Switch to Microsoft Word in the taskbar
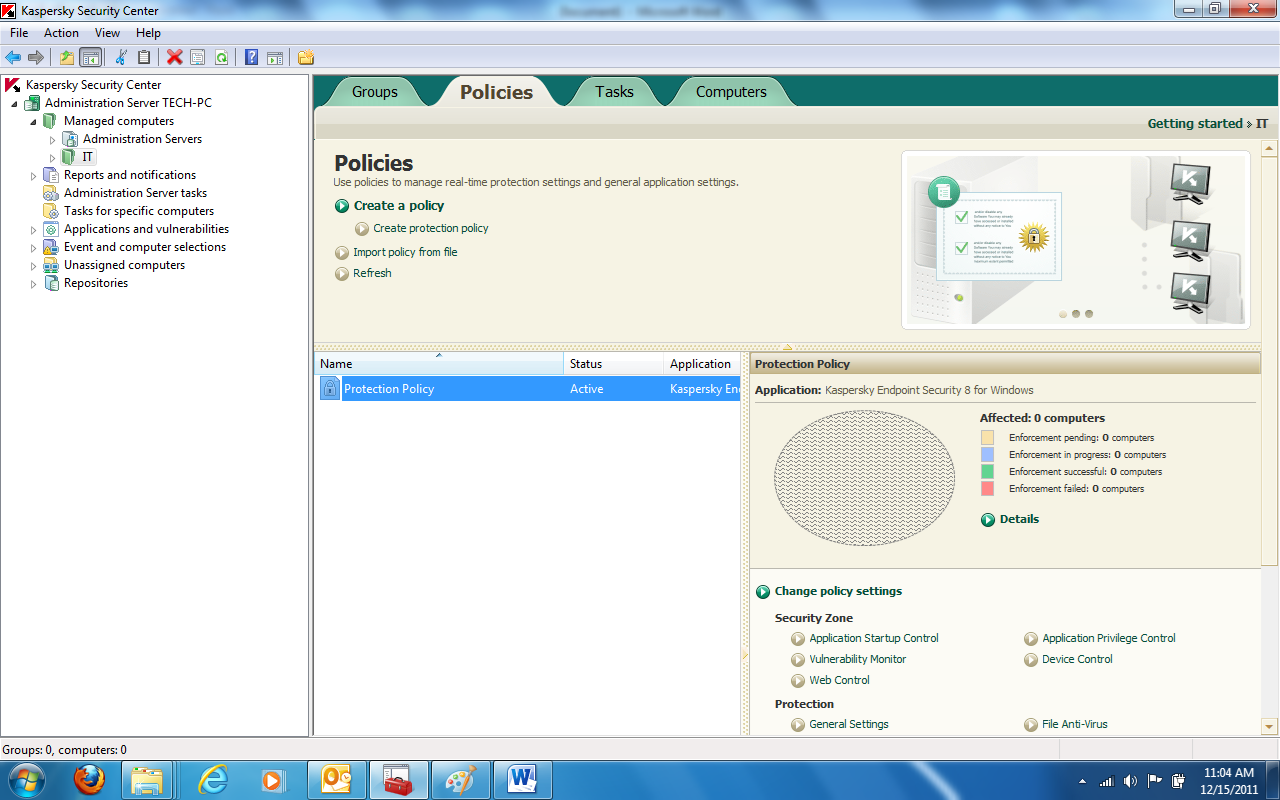 522,780
